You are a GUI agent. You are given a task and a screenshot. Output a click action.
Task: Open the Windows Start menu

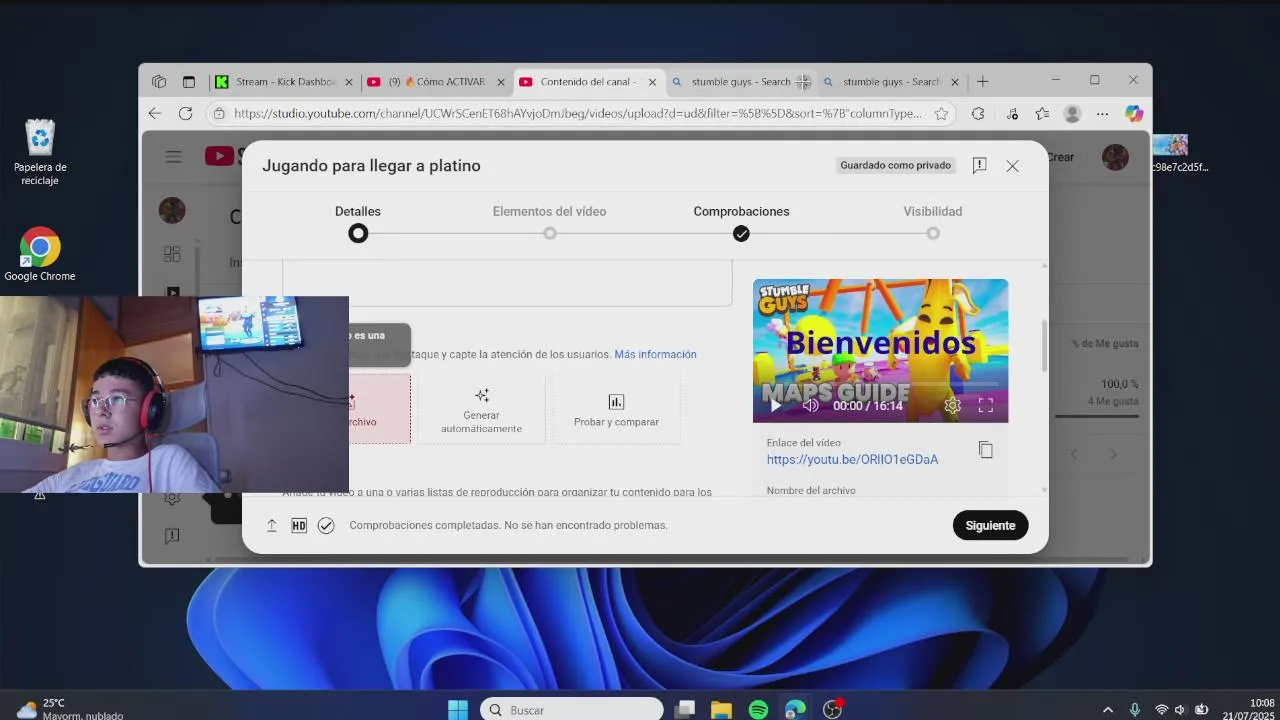[x=458, y=710]
